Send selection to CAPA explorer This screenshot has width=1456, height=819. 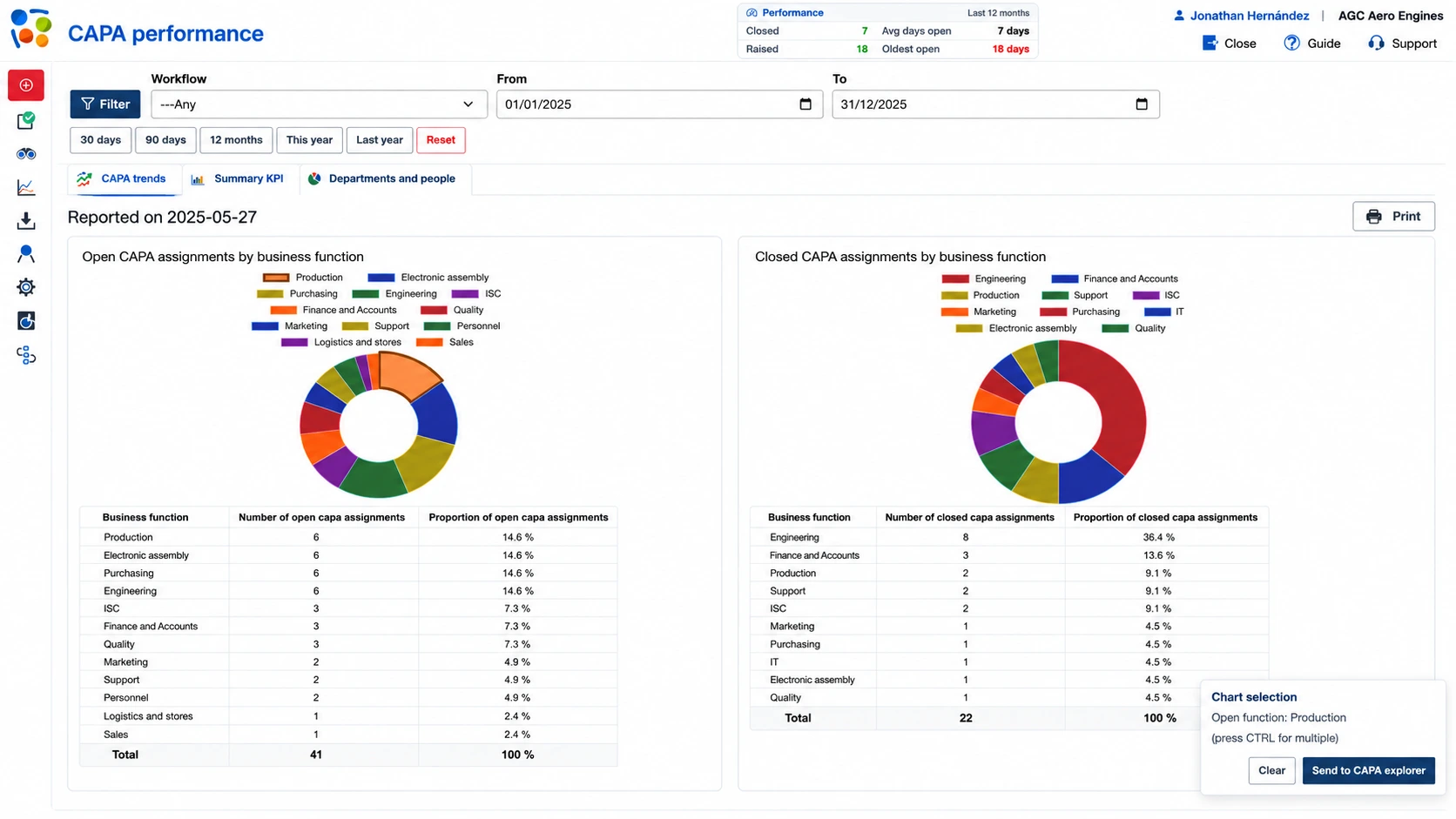point(1368,770)
